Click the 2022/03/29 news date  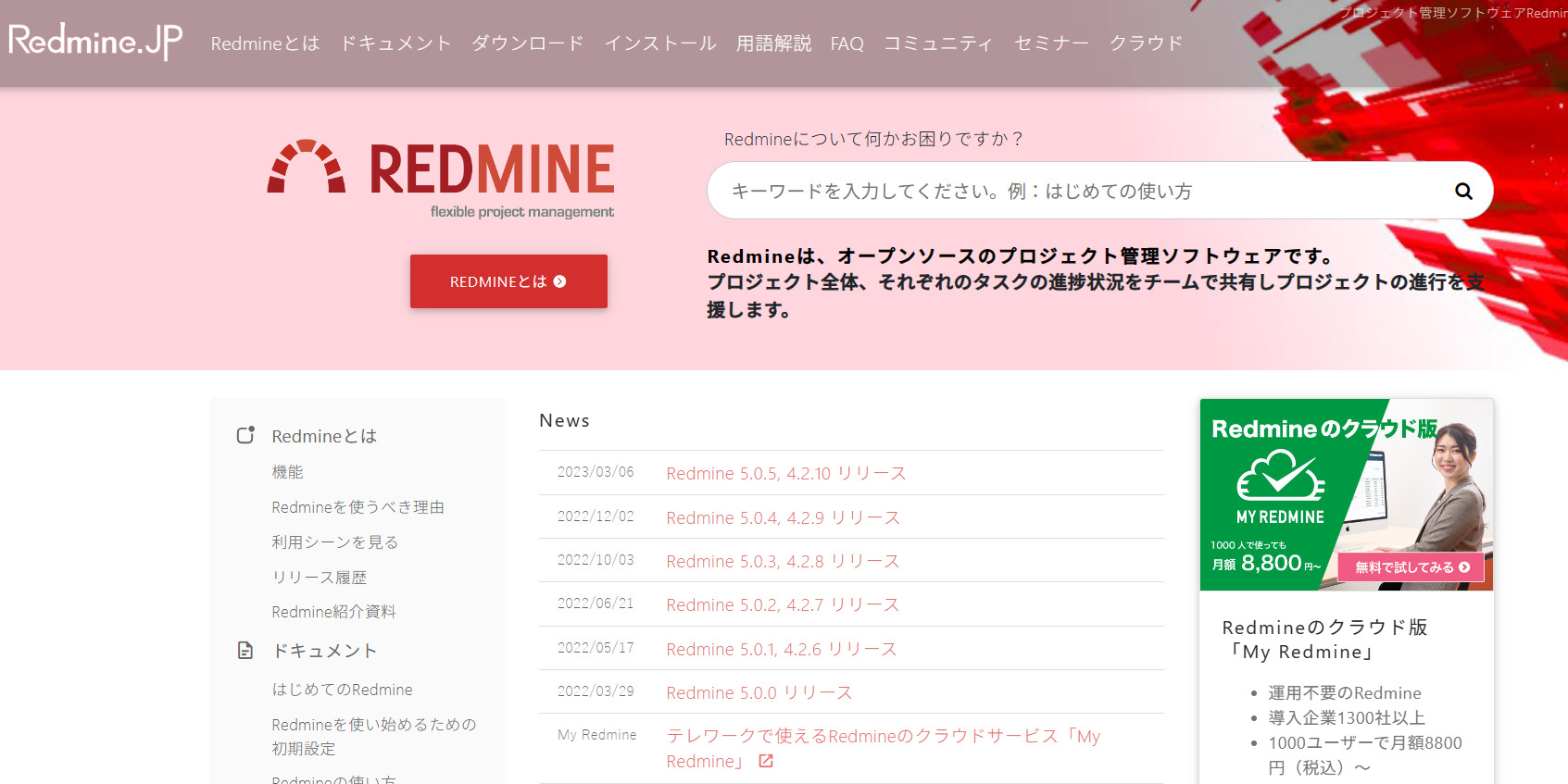(596, 691)
